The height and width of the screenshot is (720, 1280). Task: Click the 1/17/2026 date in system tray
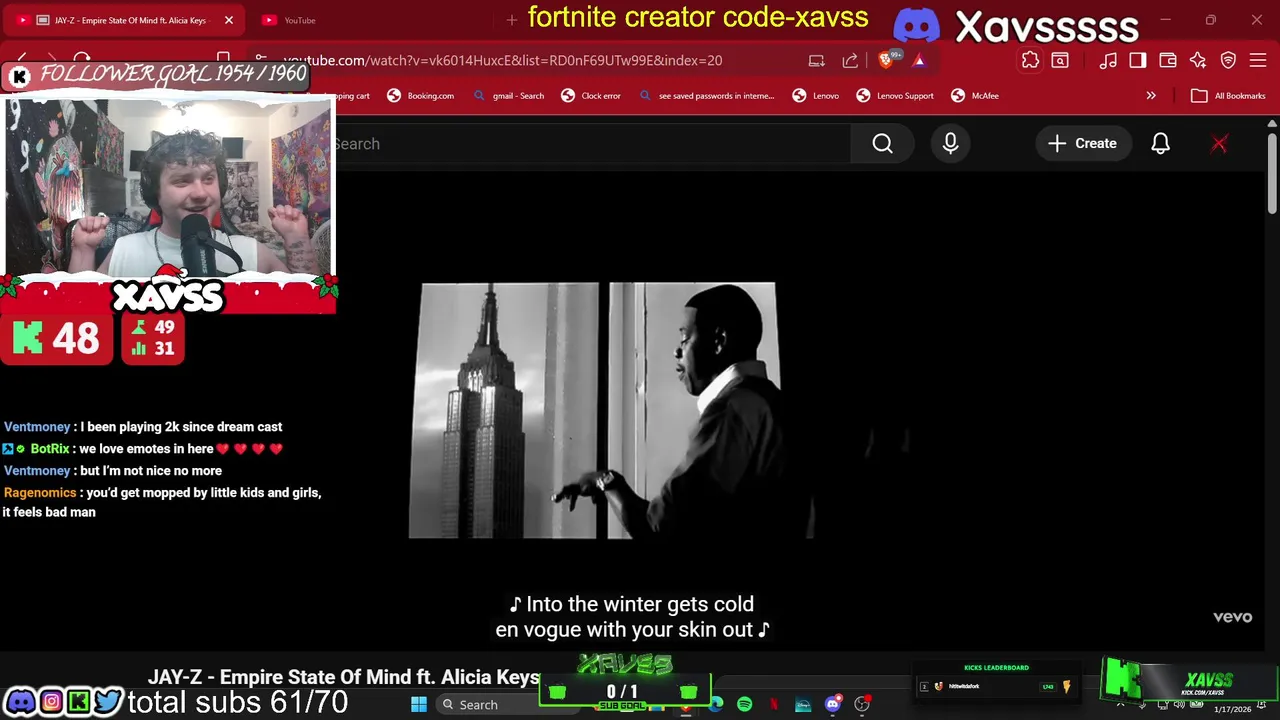coord(1232,710)
